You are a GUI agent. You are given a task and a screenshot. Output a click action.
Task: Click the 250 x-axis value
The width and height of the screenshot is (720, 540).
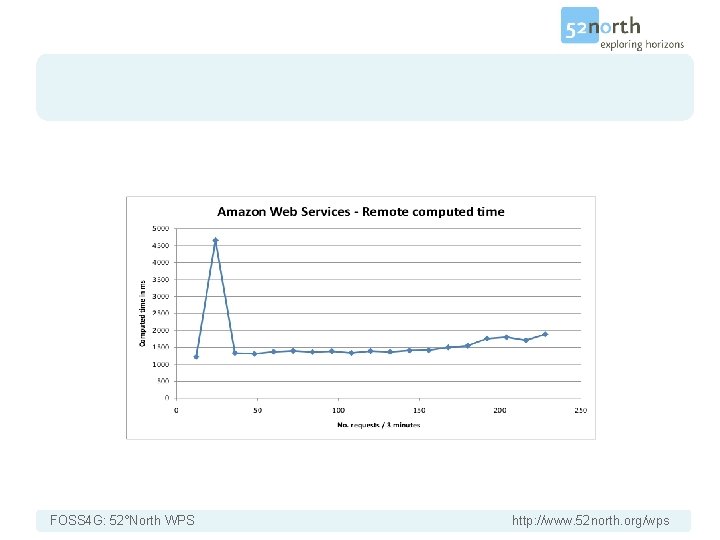tap(580, 410)
